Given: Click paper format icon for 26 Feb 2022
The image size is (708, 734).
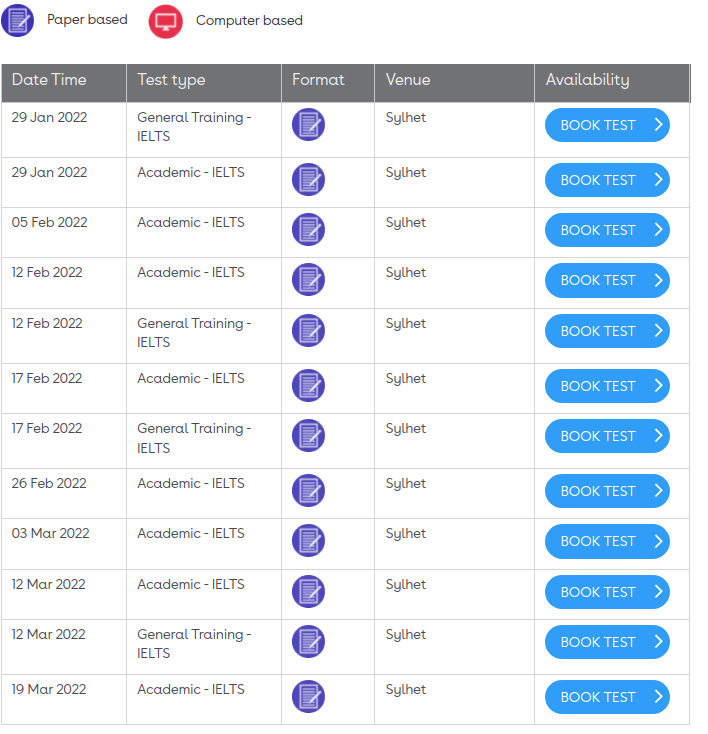Looking at the screenshot, I should [308, 490].
